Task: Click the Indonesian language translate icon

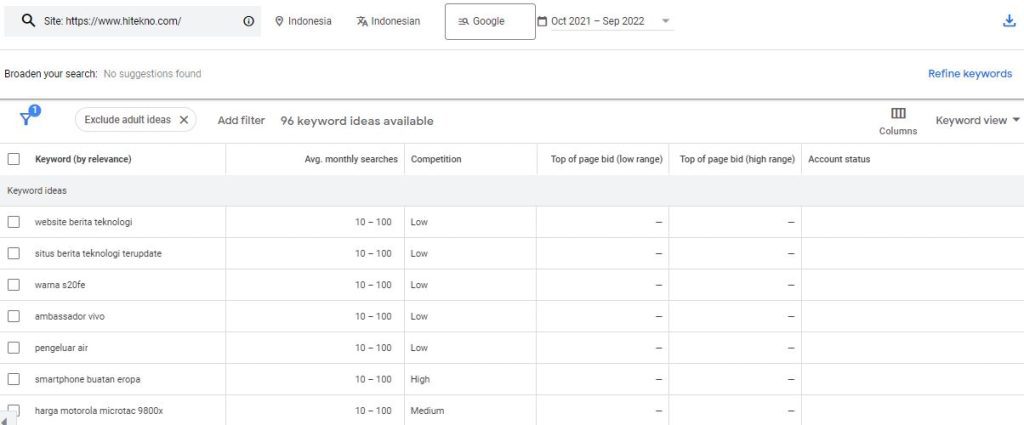Action: 362,21
